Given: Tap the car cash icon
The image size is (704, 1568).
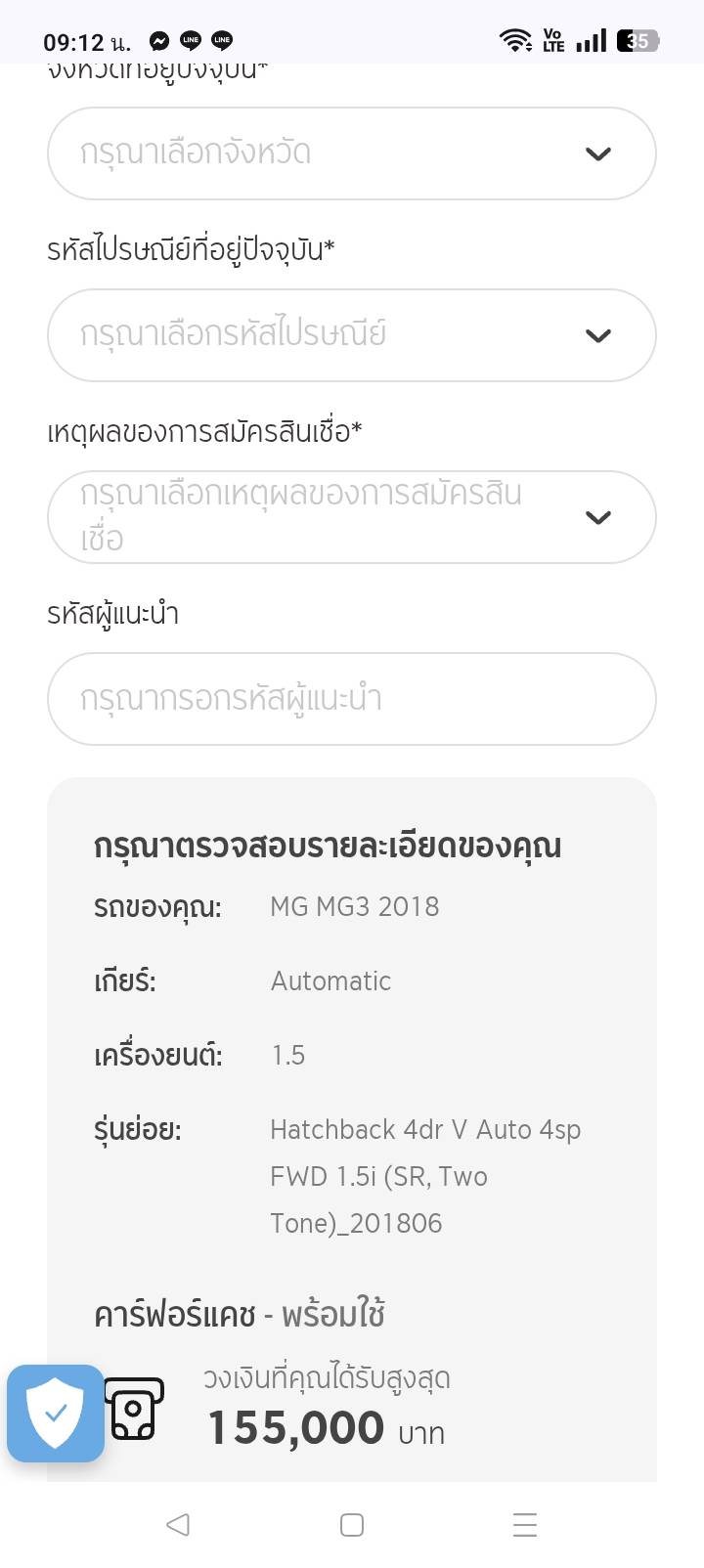Looking at the screenshot, I should point(134,1409).
